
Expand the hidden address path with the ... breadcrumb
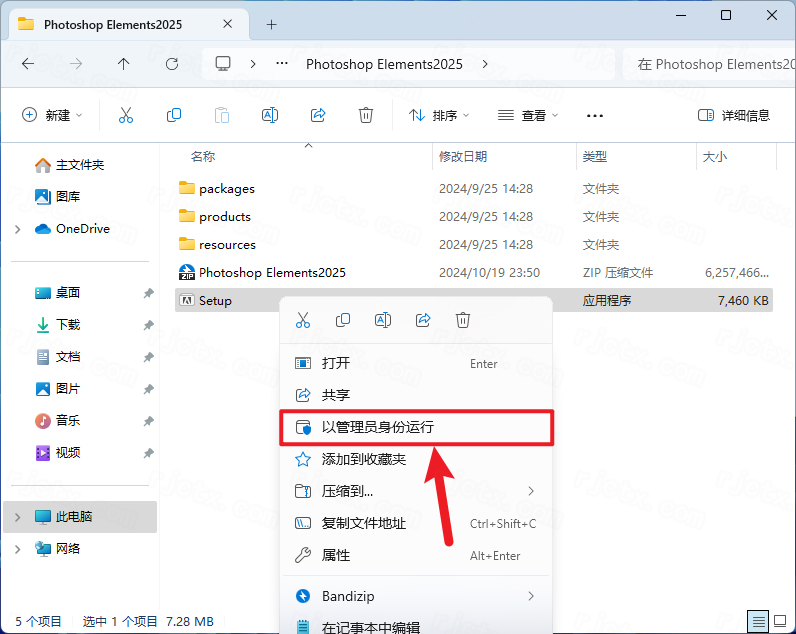point(282,63)
